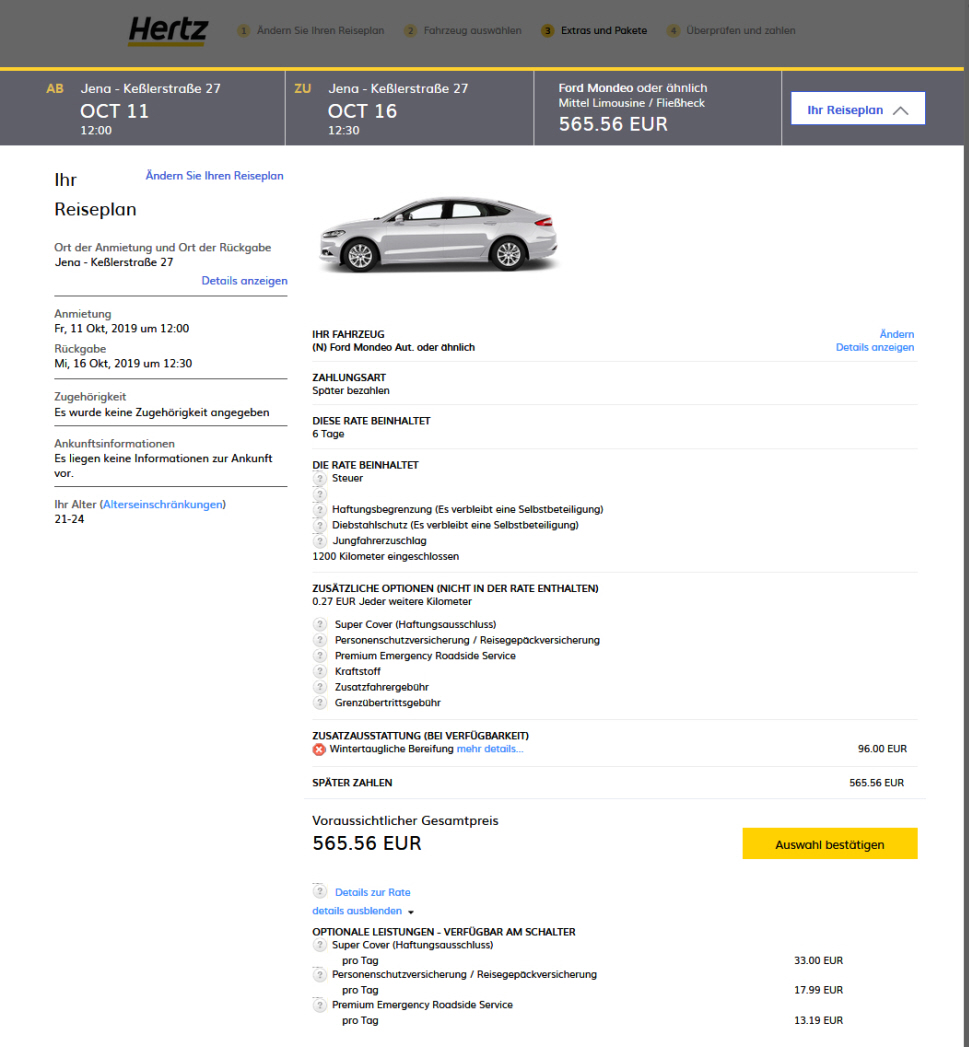Click help icon beside Haftungsbegrenzung

click(320, 510)
